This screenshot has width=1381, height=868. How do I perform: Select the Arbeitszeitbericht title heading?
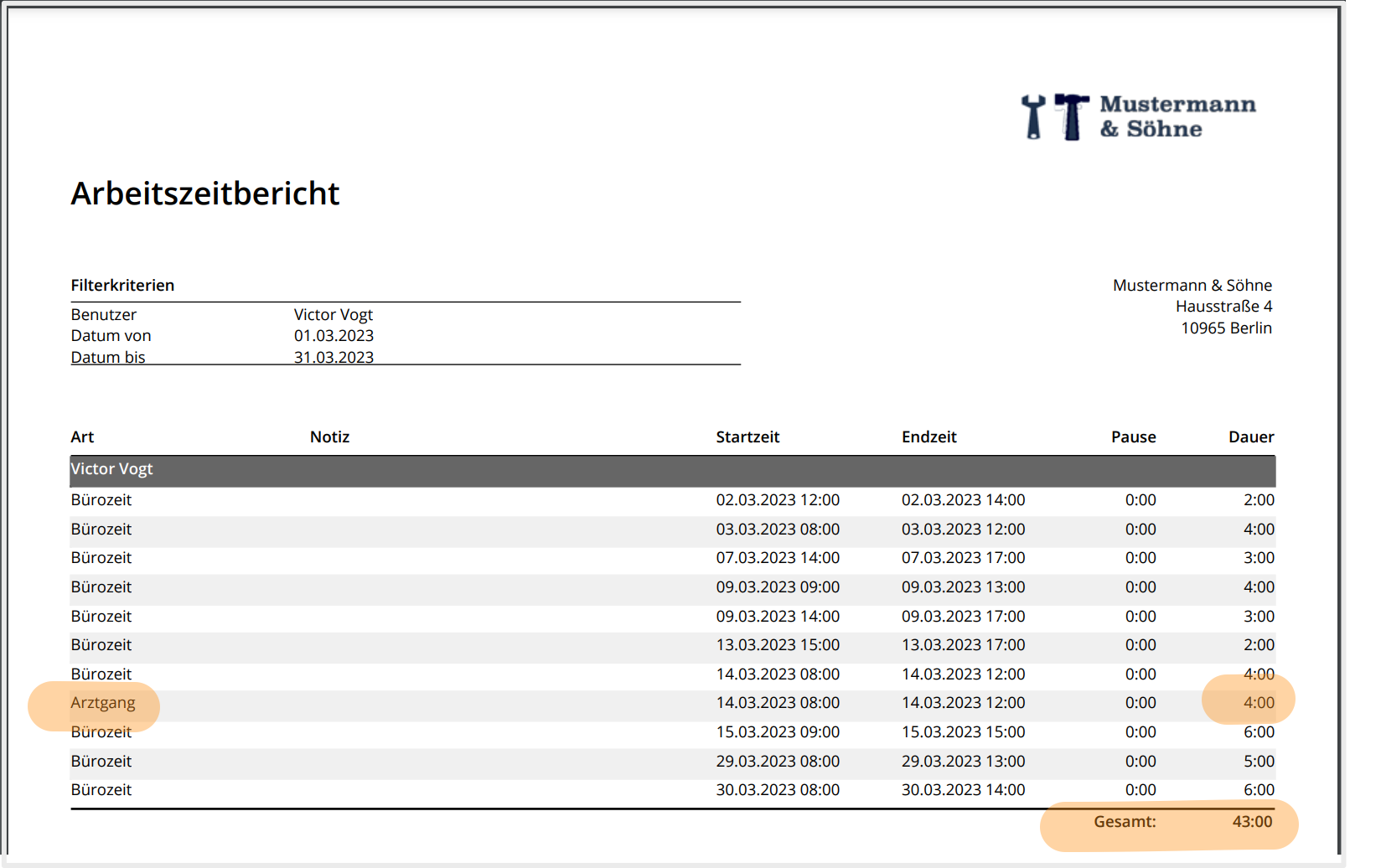[x=205, y=194]
